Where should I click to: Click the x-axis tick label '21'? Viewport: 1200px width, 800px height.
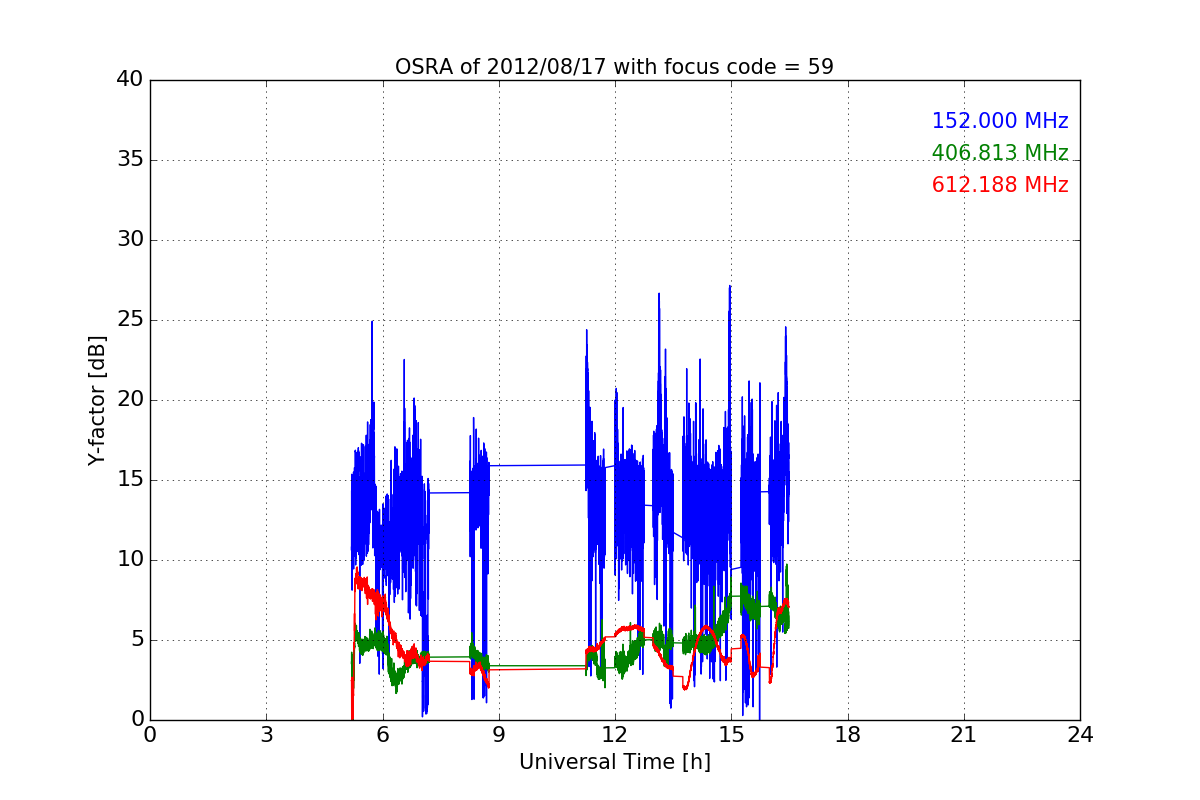[x=964, y=735]
